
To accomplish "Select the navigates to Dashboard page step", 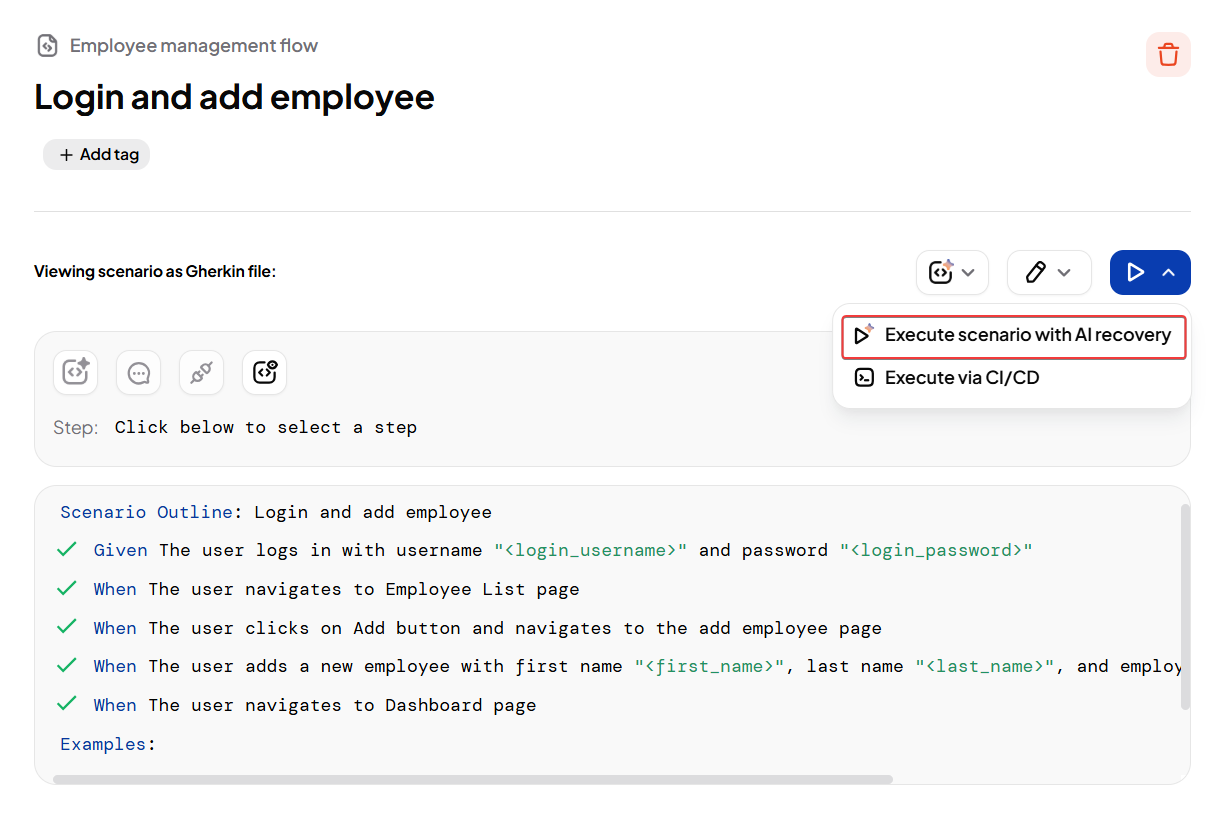I will (x=315, y=706).
